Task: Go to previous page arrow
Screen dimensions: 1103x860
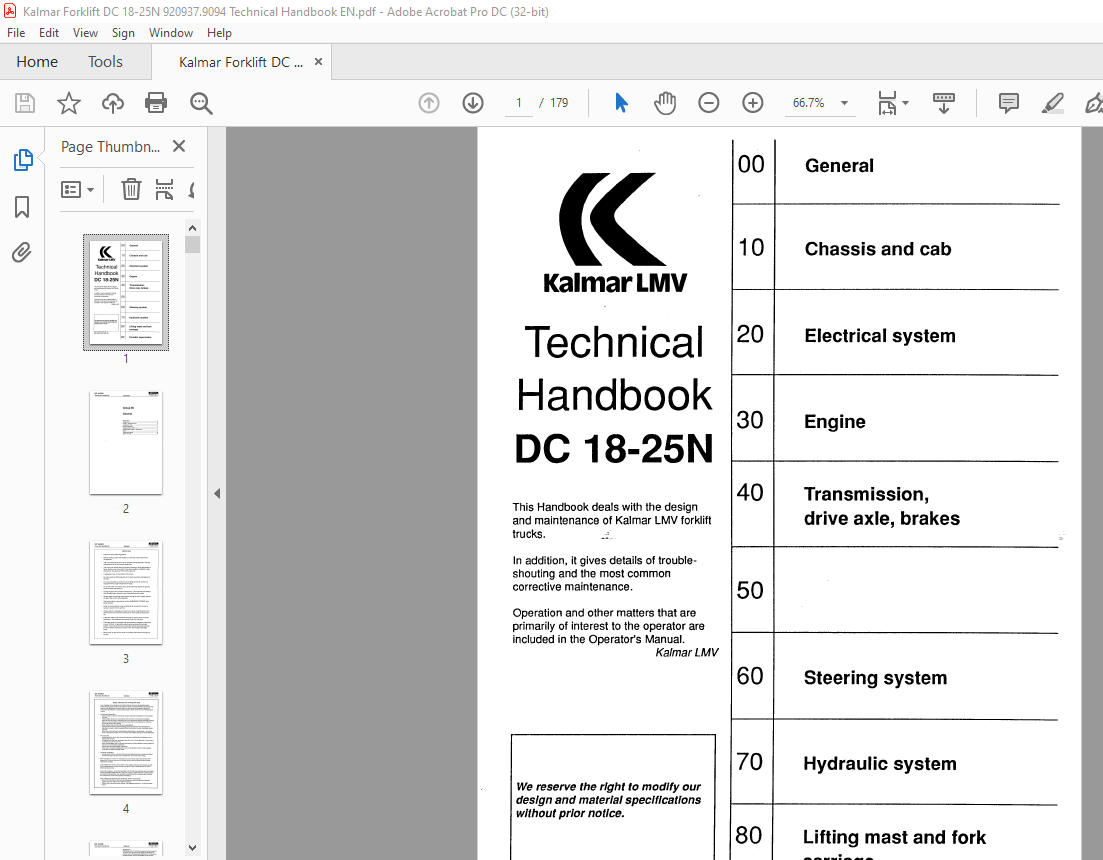Action: (x=429, y=103)
